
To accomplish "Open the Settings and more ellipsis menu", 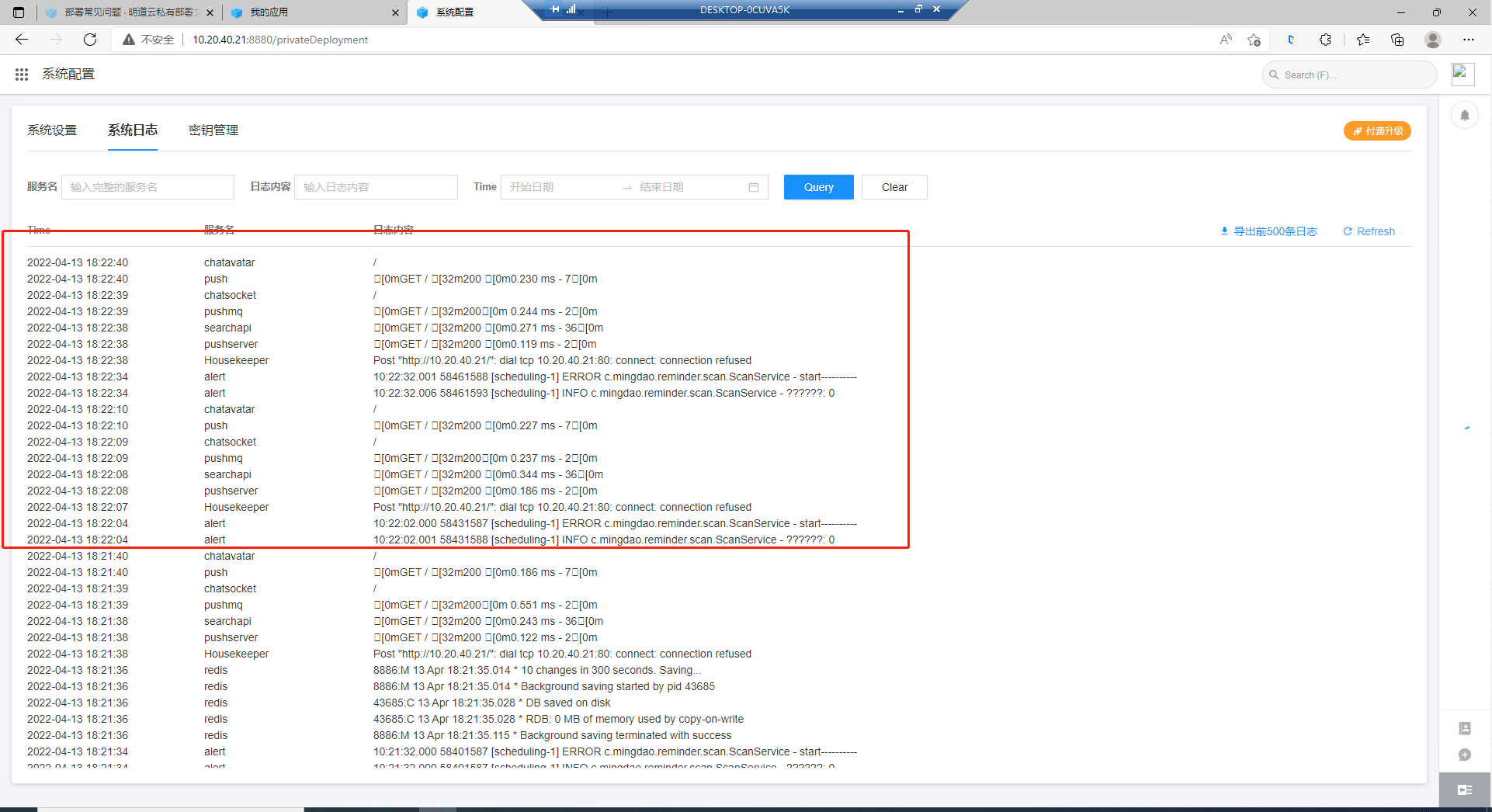I will [x=1469, y=40].
